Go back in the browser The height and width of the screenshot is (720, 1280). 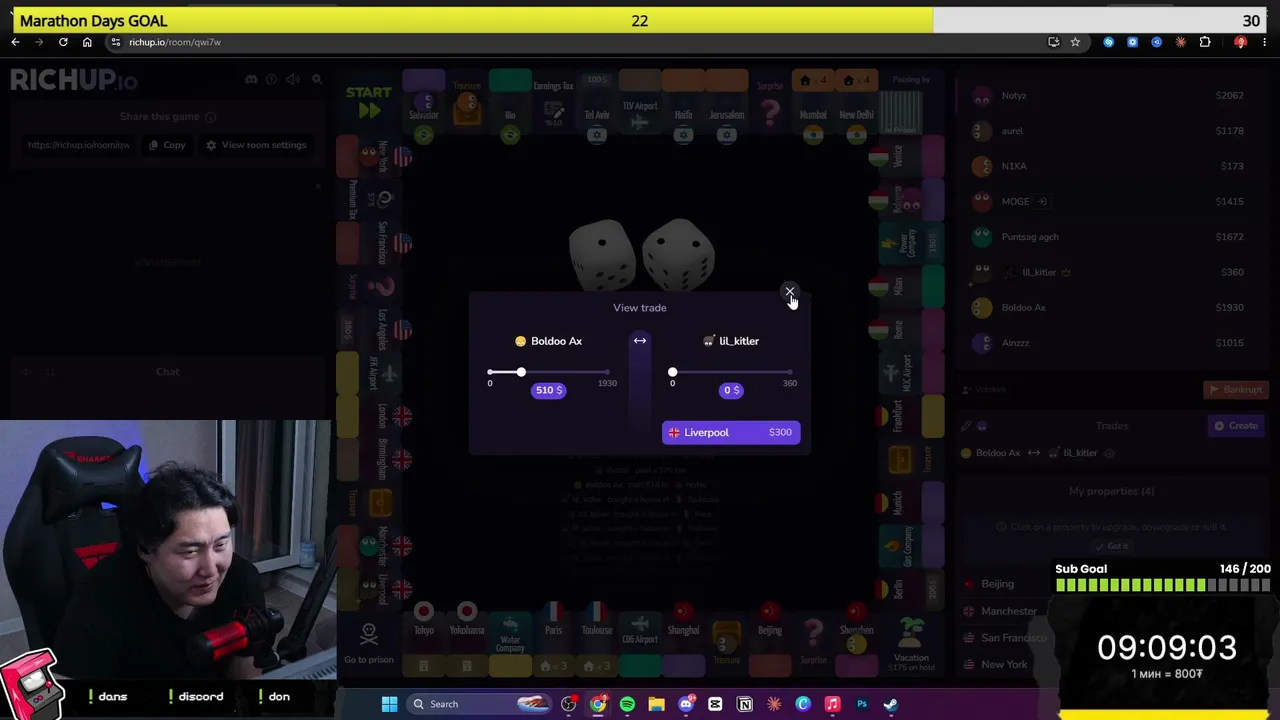pyautogui.click(x=15, y=42)
